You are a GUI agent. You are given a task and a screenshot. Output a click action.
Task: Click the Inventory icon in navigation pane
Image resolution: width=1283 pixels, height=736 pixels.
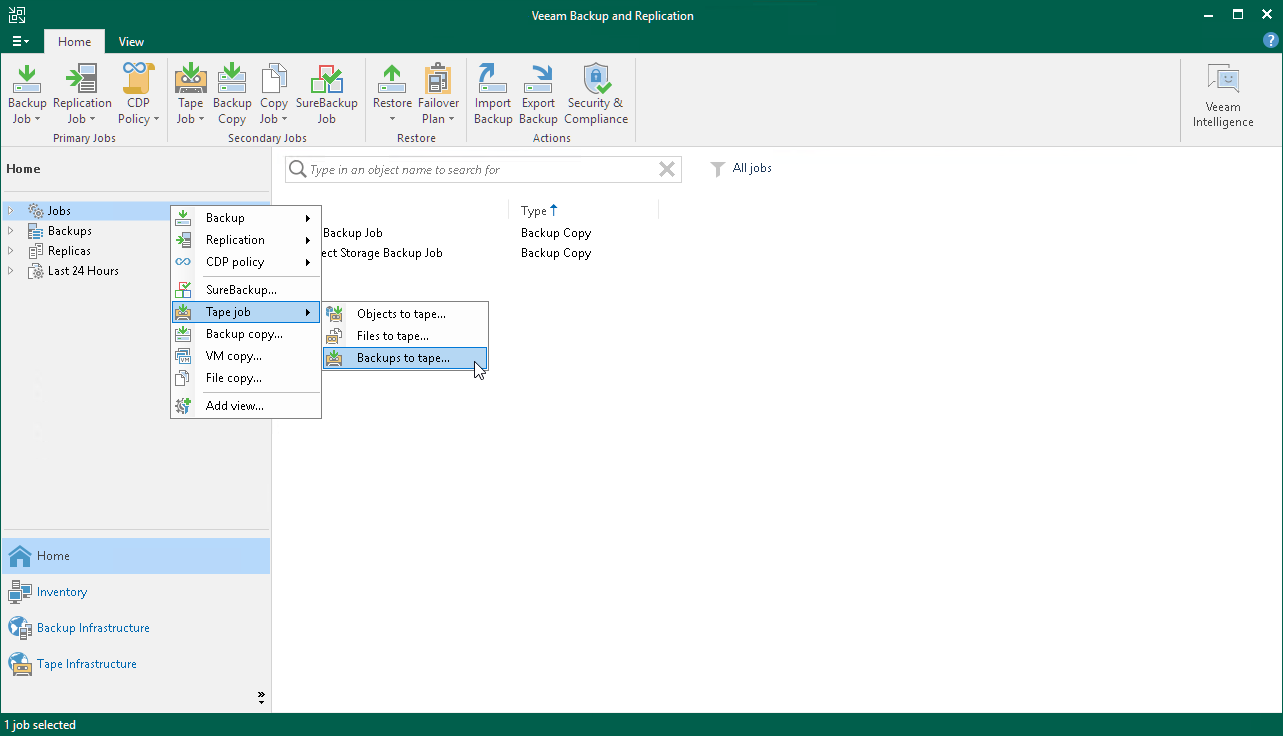click(x=20, y=592)
